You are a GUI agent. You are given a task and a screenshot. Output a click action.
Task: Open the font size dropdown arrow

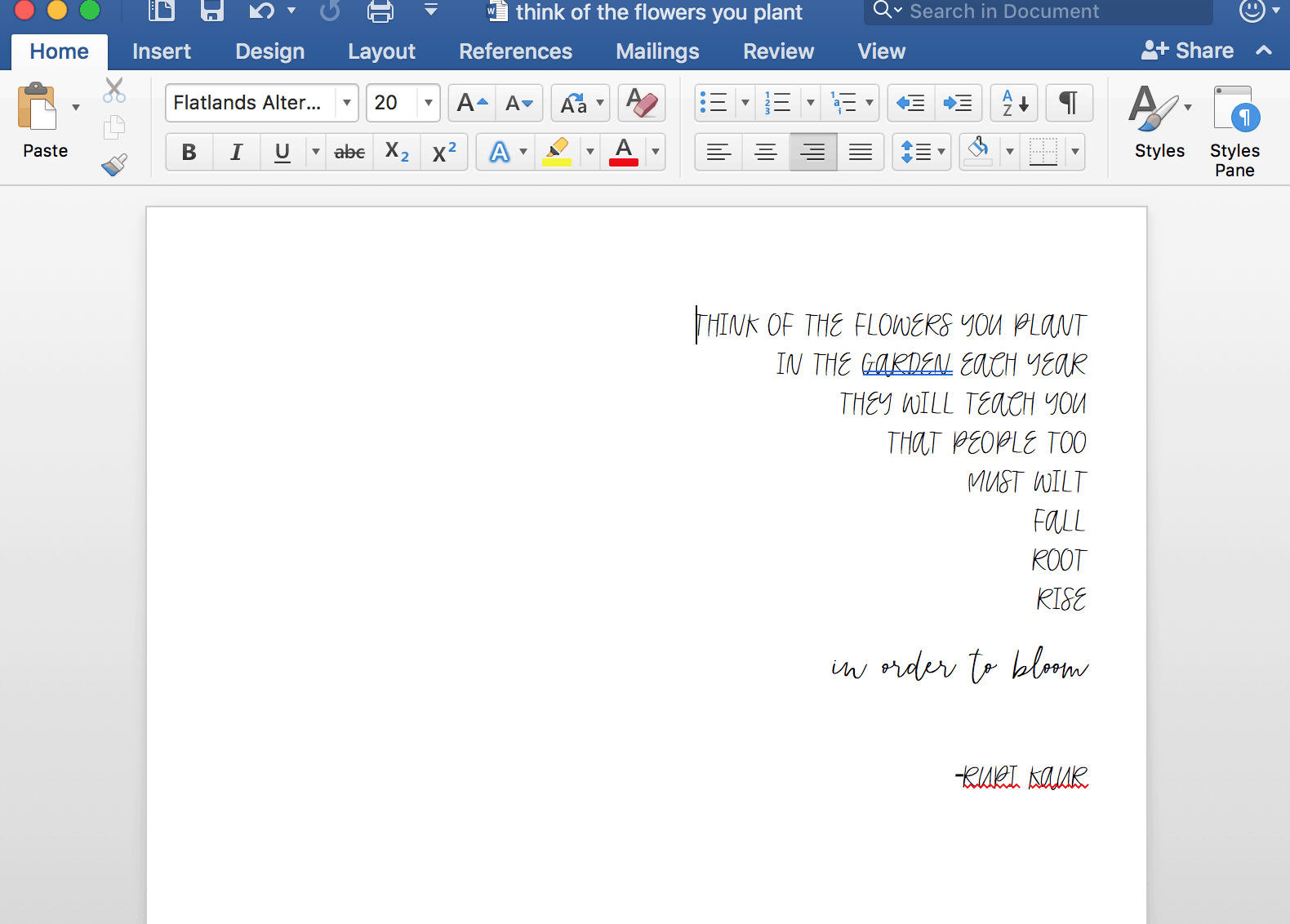pos(429,103)
